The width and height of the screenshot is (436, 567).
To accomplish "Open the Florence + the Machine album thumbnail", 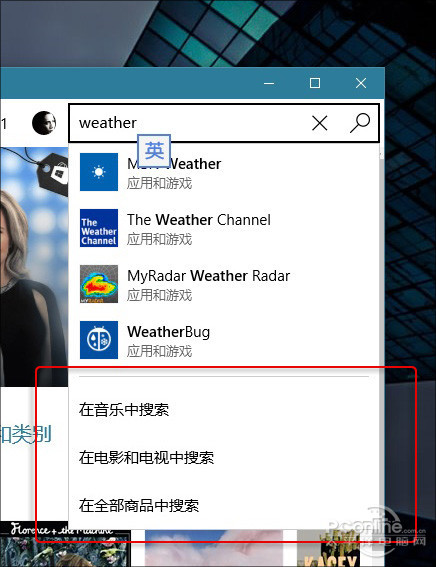I will pos(65,544).
